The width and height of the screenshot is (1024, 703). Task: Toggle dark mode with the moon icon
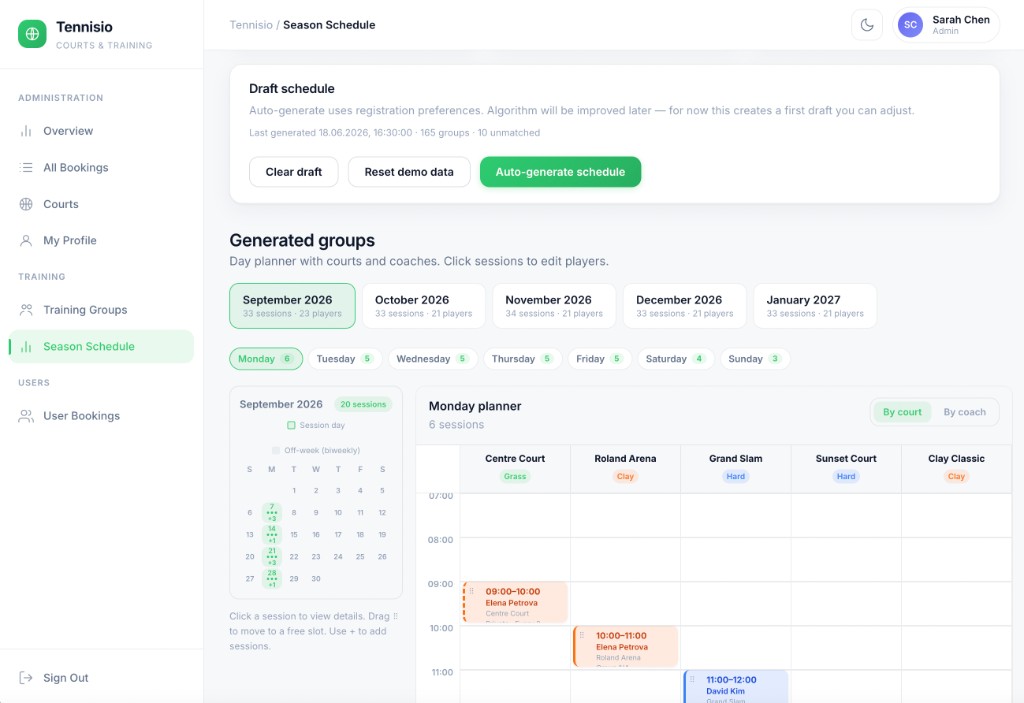coord(867,25)
